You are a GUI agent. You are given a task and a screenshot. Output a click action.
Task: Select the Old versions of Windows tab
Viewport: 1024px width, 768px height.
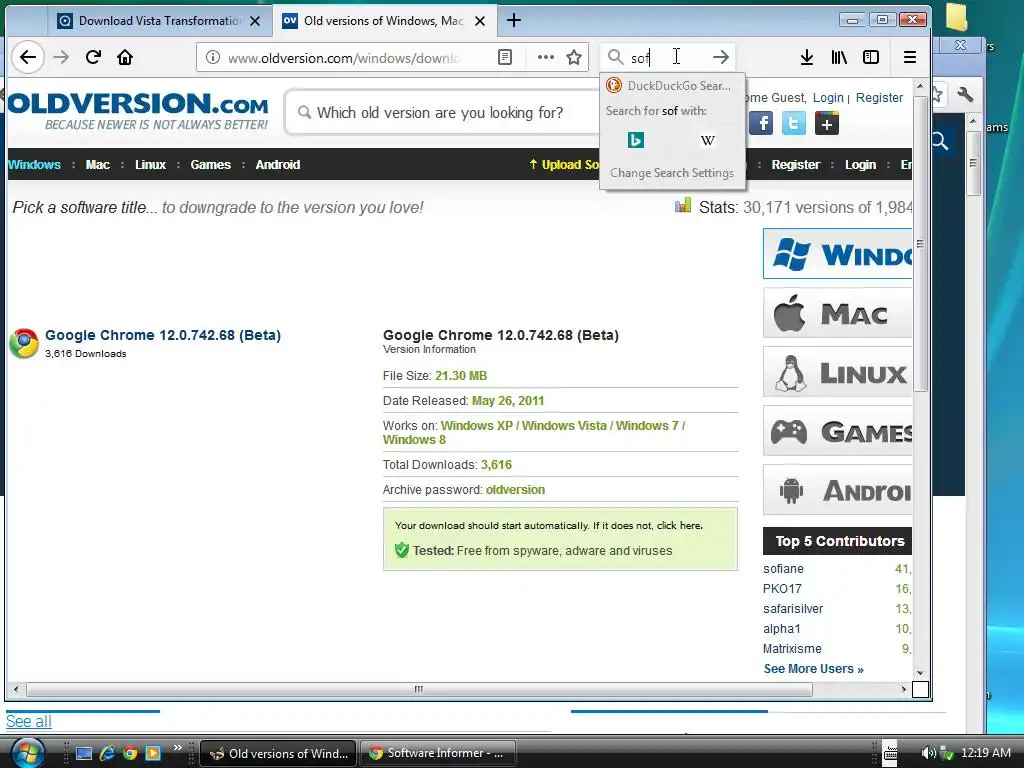click(x=384, y=21)
